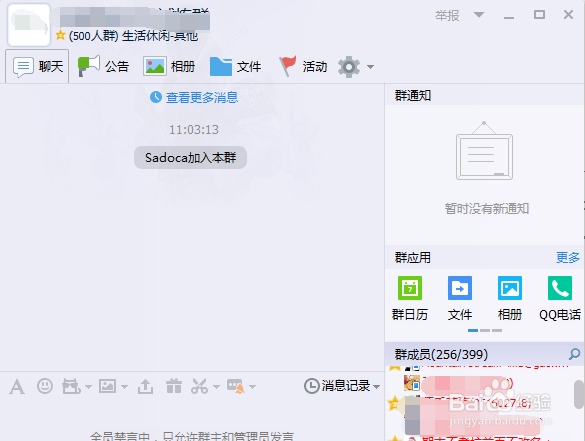The height and width of the screenshot is (441, 585).
Task: Click the upload file icon
Action: (145, 386)
